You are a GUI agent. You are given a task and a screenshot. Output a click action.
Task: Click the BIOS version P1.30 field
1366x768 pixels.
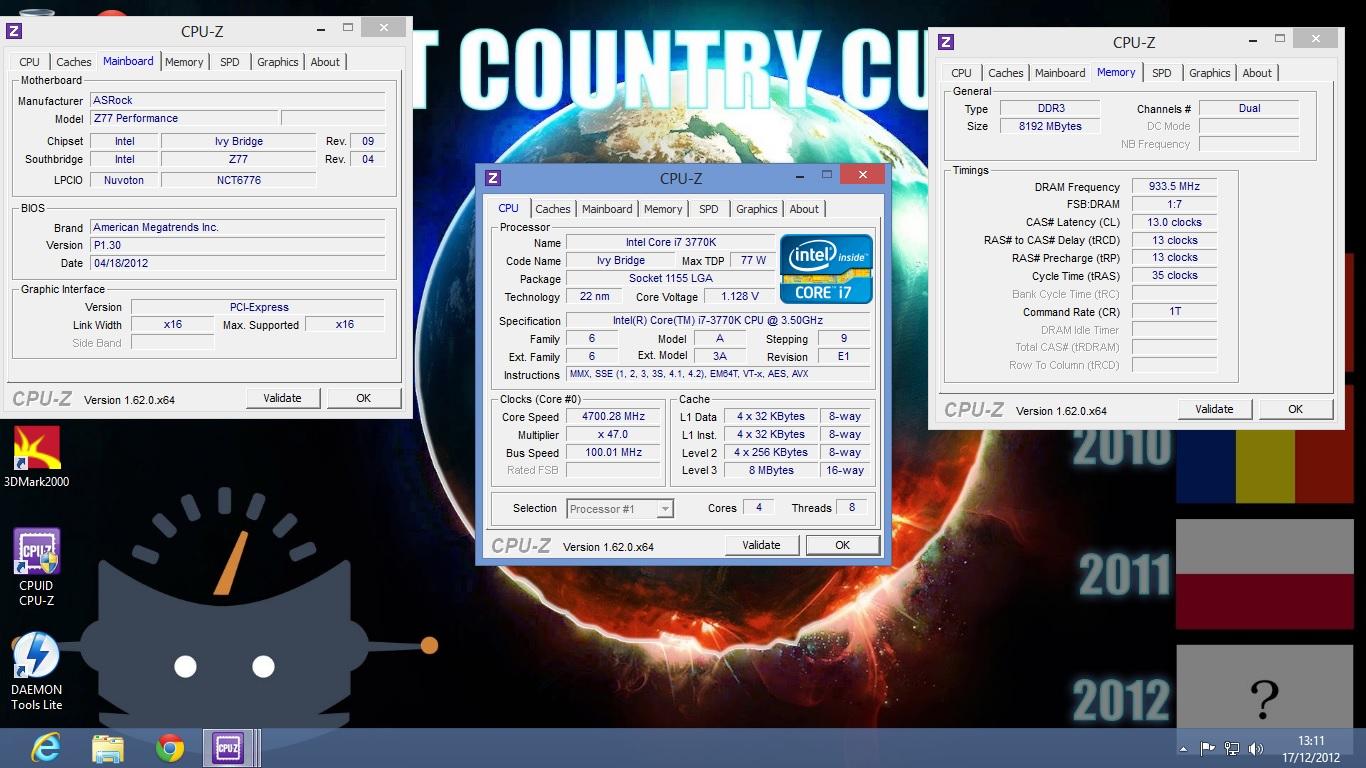coord(238,245)
